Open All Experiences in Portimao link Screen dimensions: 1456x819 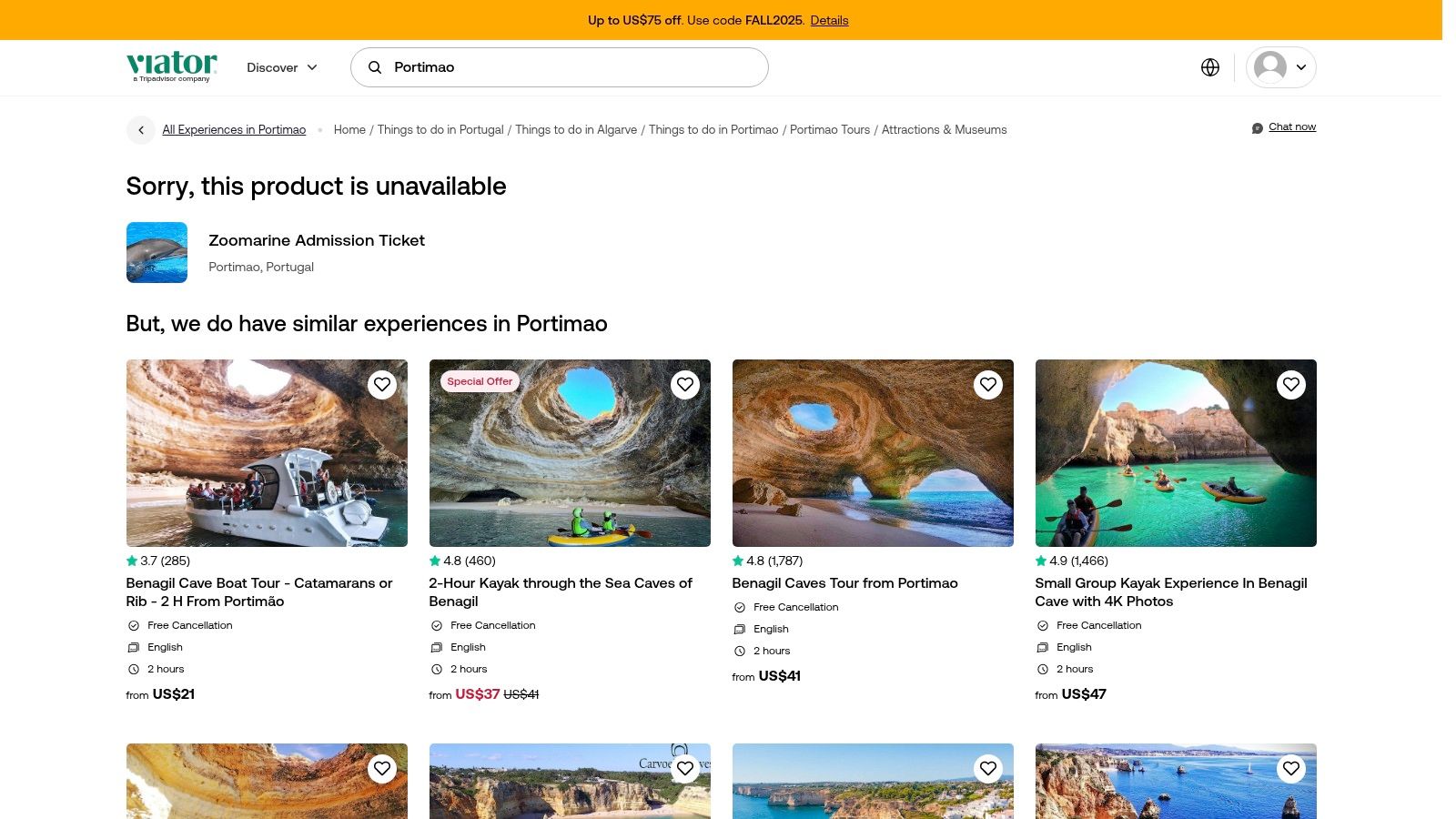coord(234,130)
